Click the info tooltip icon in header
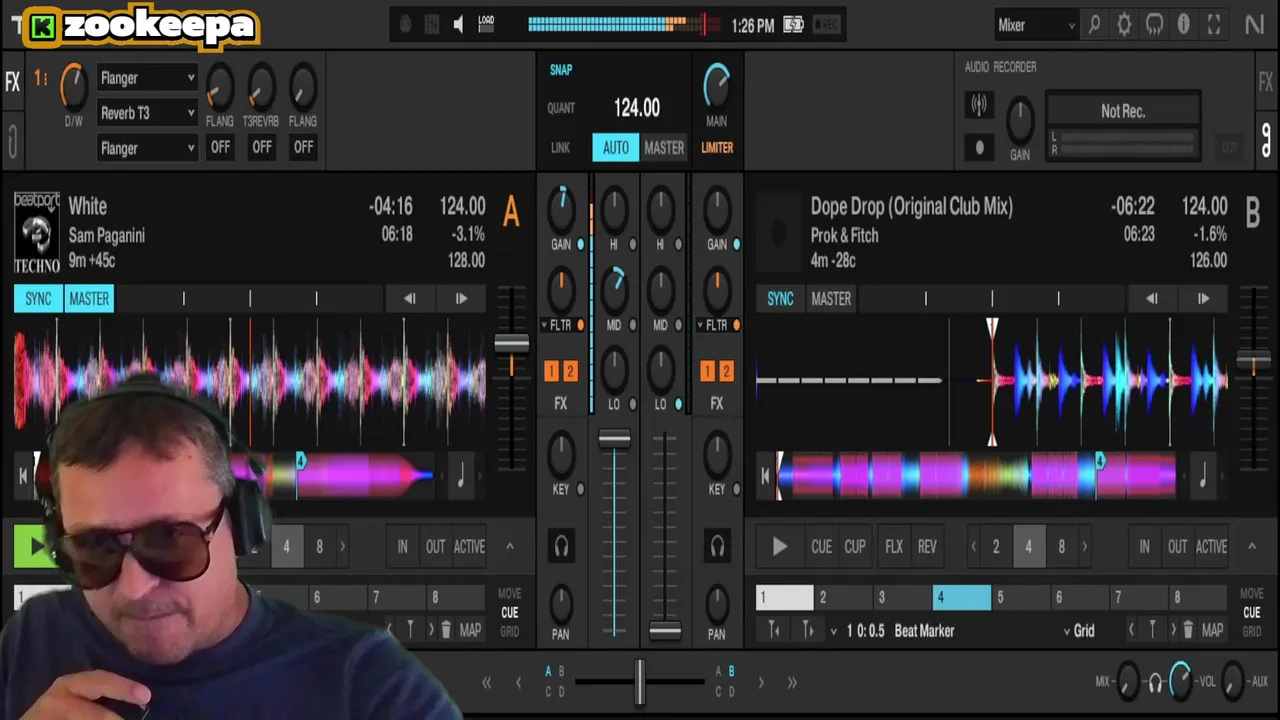1280x720 pixels. (x=1184, y=25)
